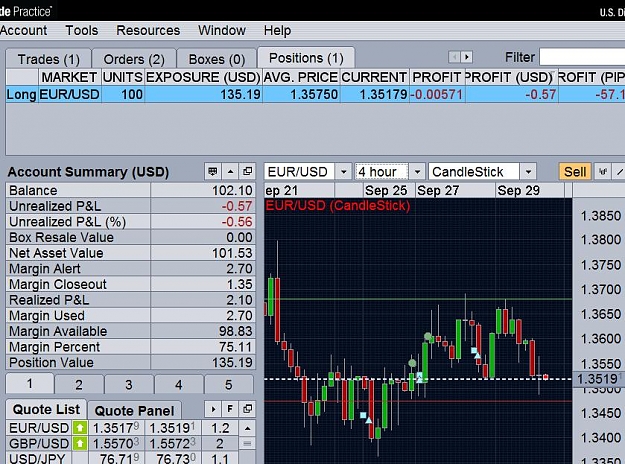Switch to layout tab 5
The height and width of the screenshot is (464, 625).
point(228,385)
